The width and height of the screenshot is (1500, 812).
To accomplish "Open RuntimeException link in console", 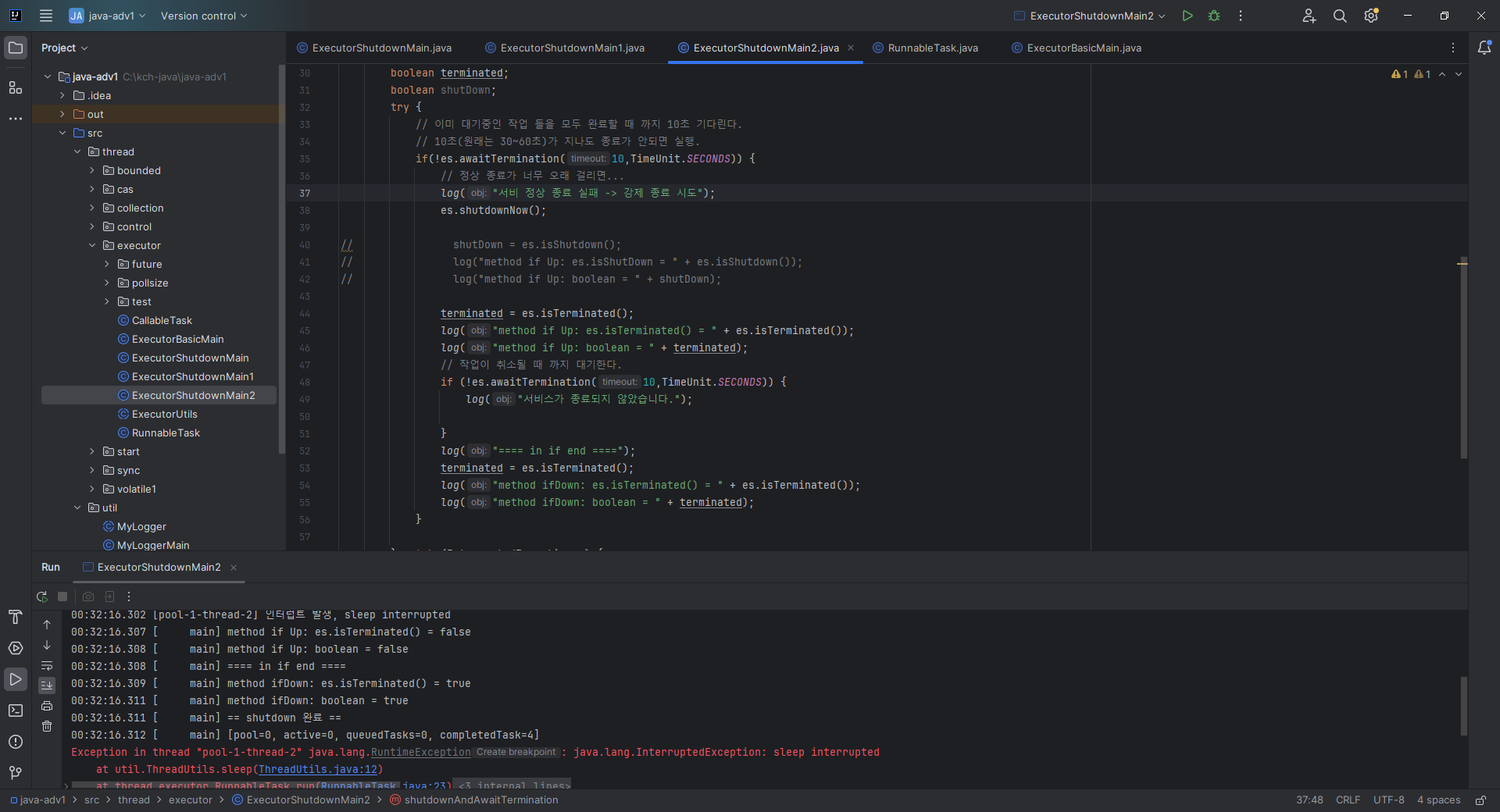I will pyautogui.click(x=421, y=752).
